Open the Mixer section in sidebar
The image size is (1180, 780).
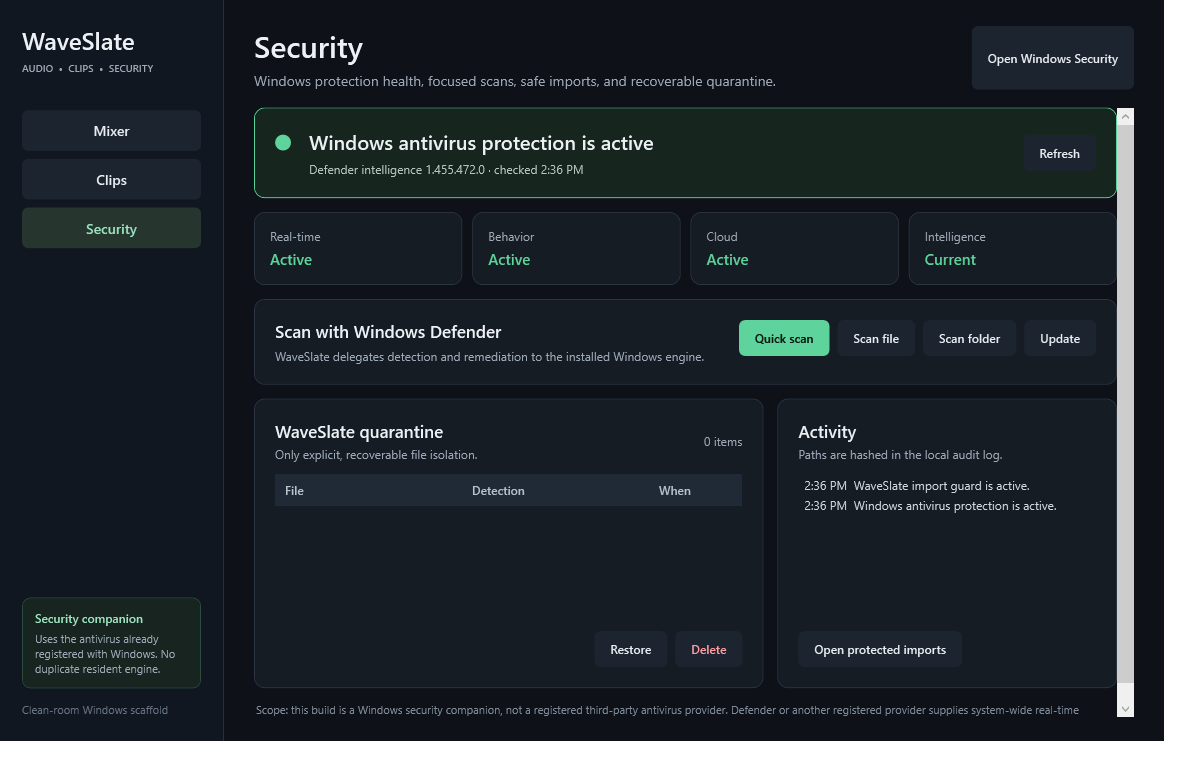point(111,131)
